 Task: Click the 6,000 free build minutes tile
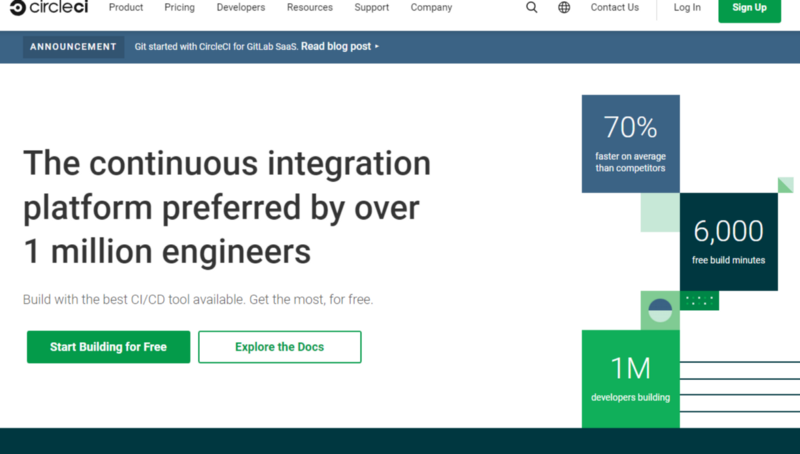pyautogui.click(x=729, y=242)
